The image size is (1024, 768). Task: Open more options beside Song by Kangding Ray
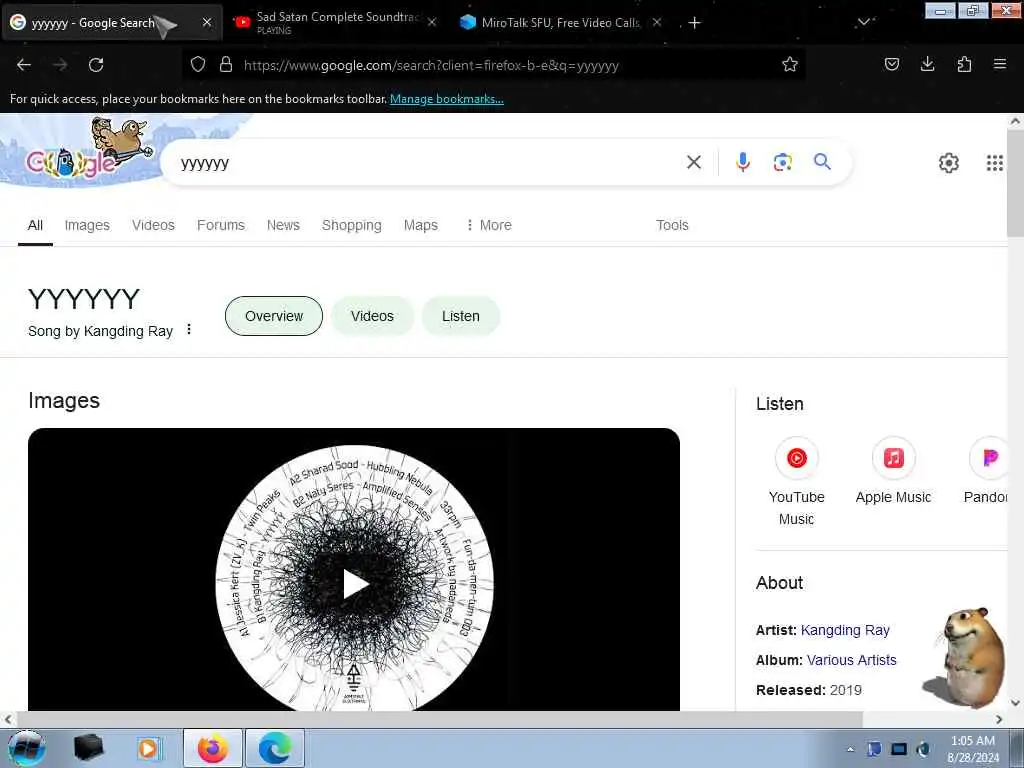189,329
